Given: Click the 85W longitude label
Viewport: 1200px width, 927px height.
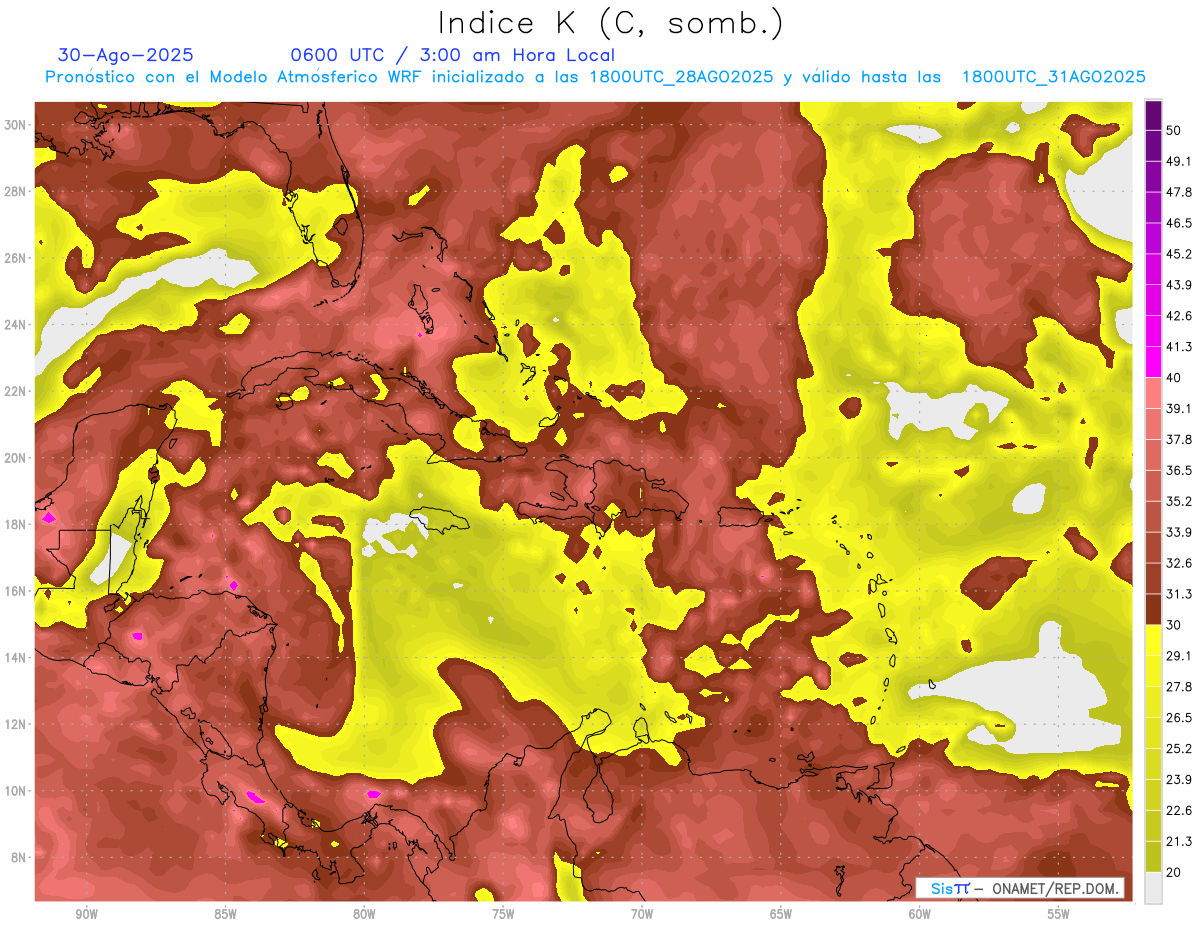Looking at the screenshot, I should 225,914.
